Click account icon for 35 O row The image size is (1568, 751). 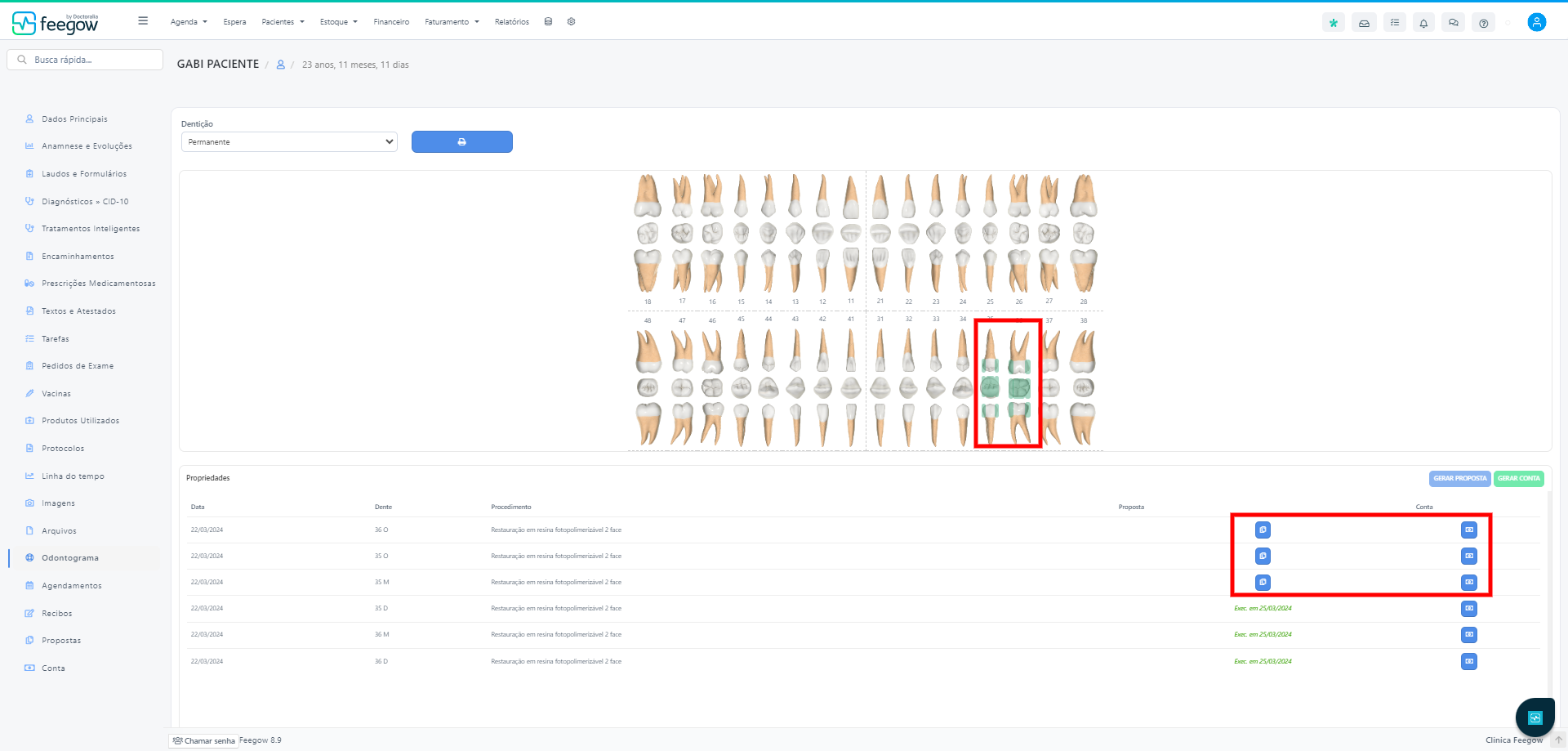coord(1469,556)
